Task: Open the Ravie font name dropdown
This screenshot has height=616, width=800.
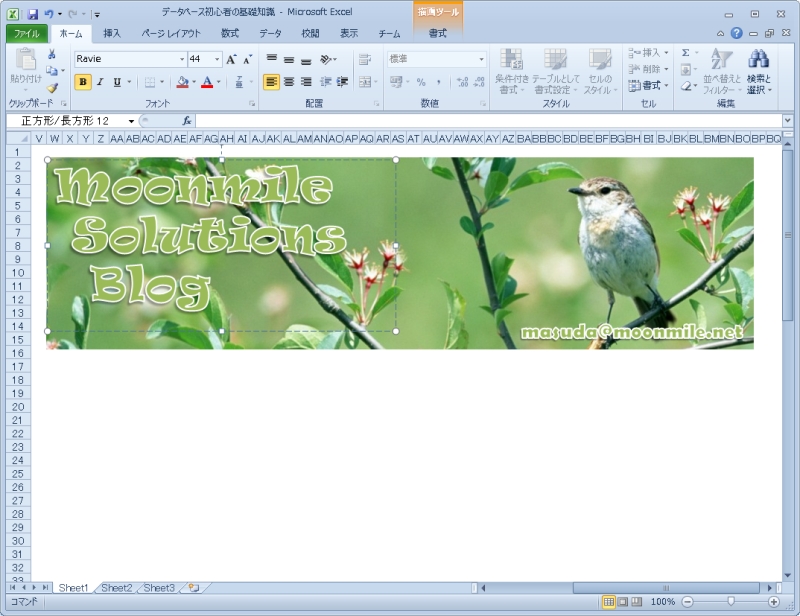Action: click(x=182, y=59)
